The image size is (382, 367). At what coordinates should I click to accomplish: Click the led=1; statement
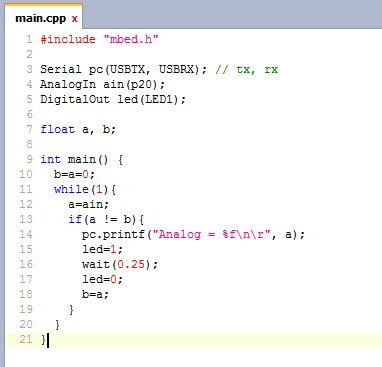pos(103,249)
